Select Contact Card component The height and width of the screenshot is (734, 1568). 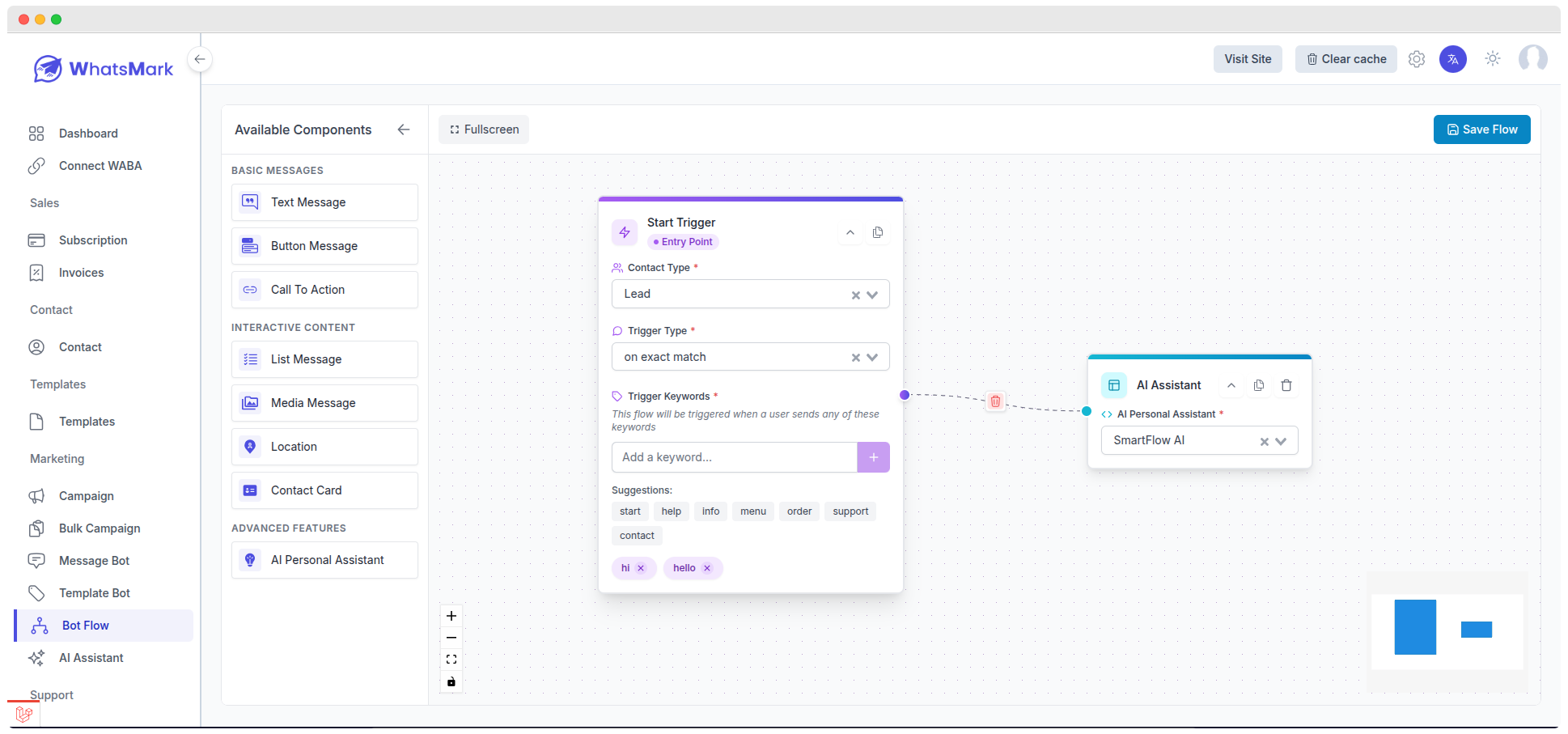click(324, 490)
